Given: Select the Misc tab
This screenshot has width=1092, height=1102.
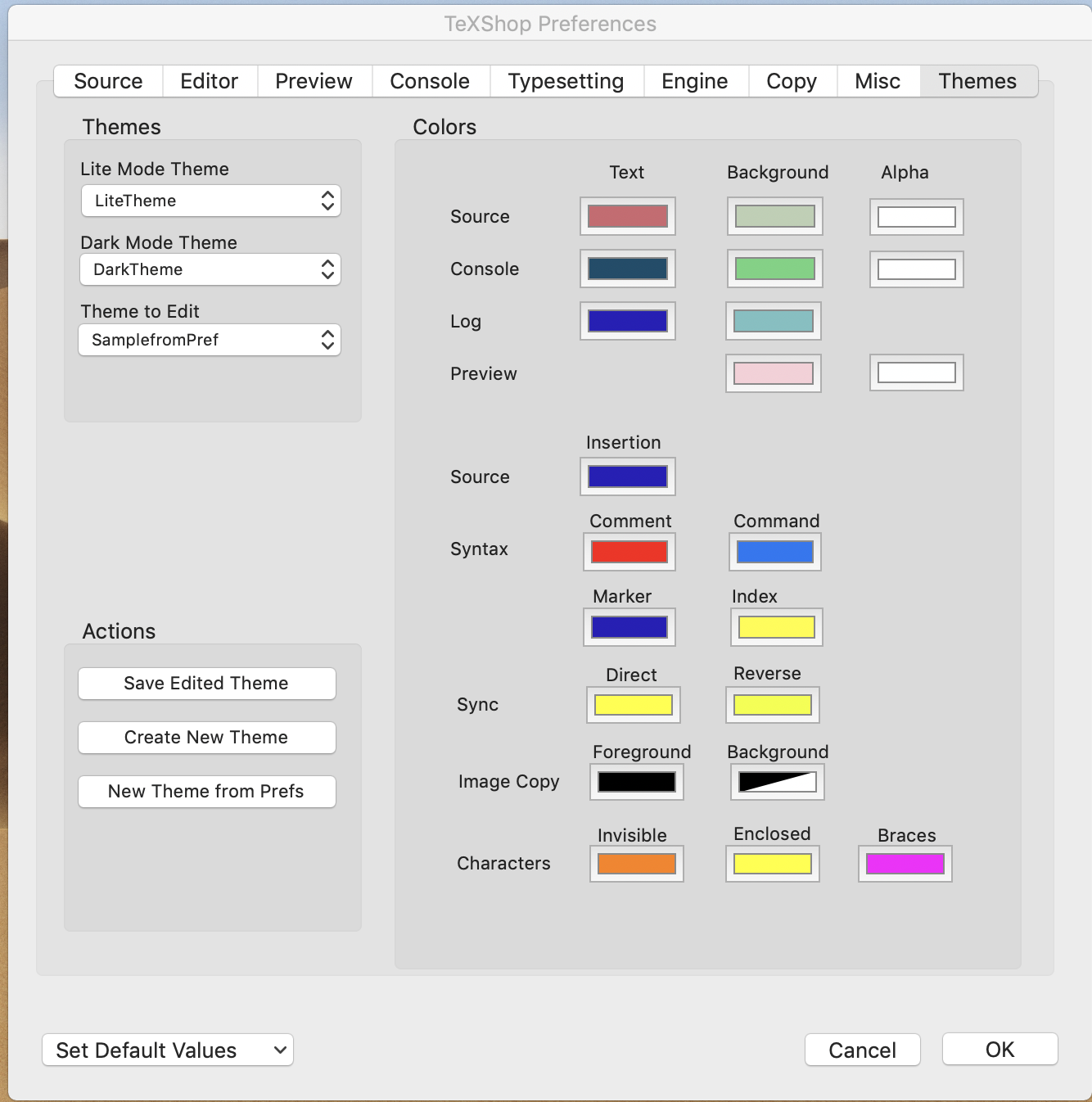Looking at the screenshot, I should [878, 81].
